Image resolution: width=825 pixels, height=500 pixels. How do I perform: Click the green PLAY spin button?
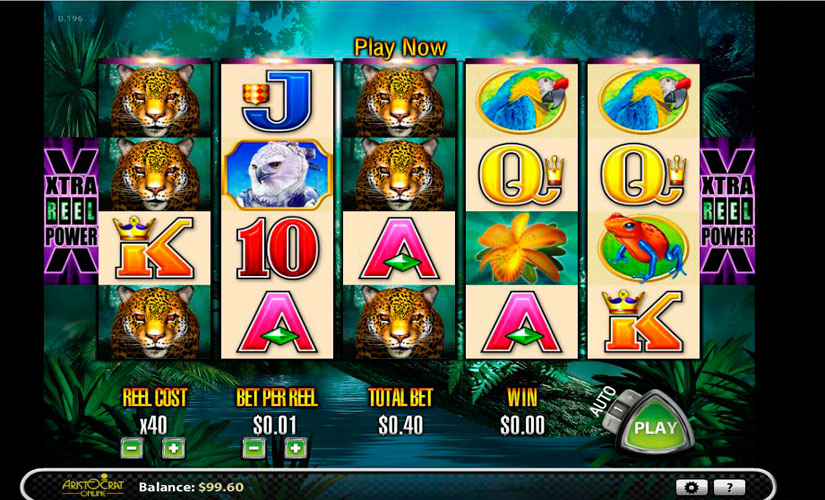655,427
